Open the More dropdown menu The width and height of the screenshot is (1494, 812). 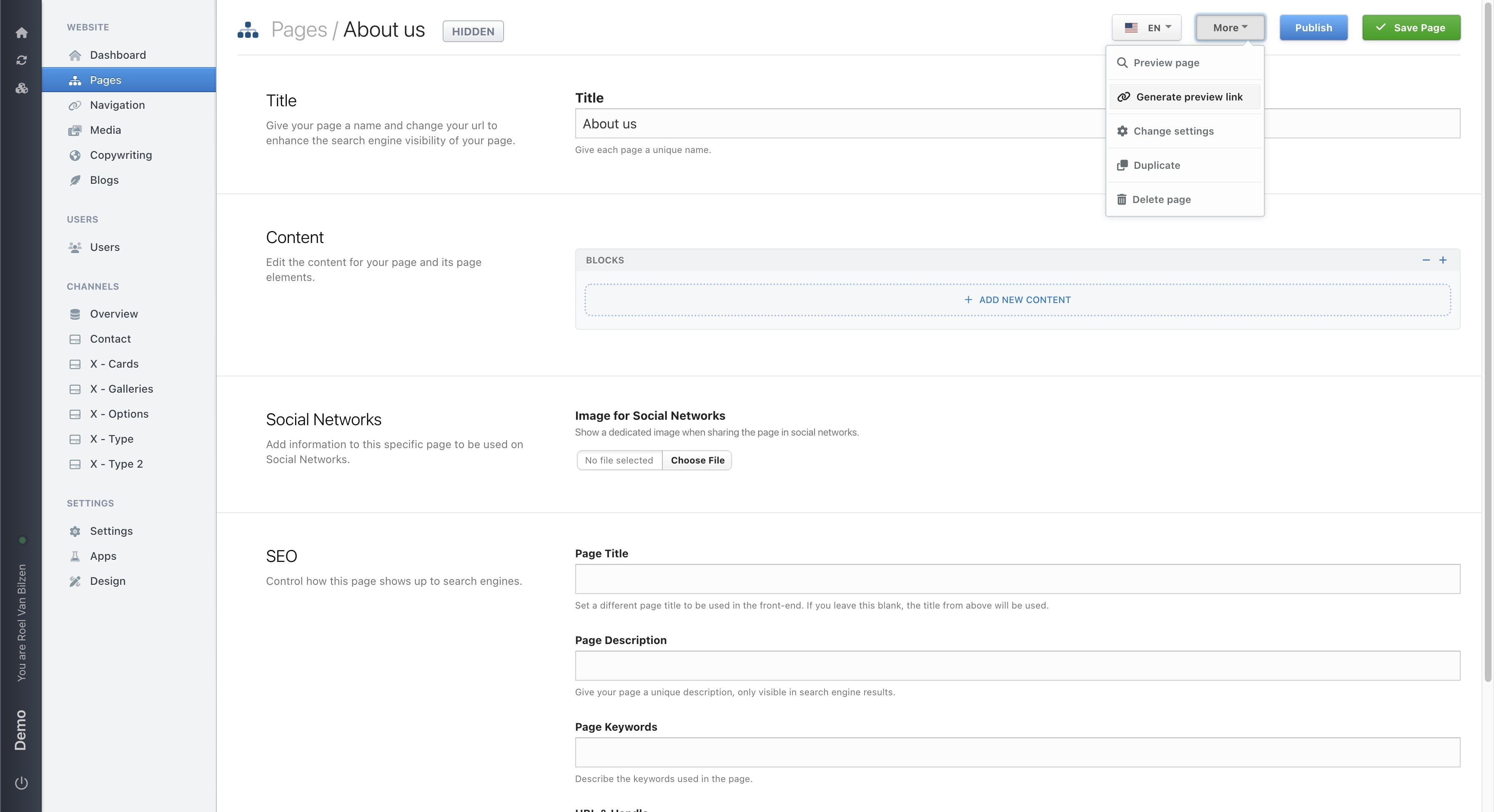point(1230,27)
